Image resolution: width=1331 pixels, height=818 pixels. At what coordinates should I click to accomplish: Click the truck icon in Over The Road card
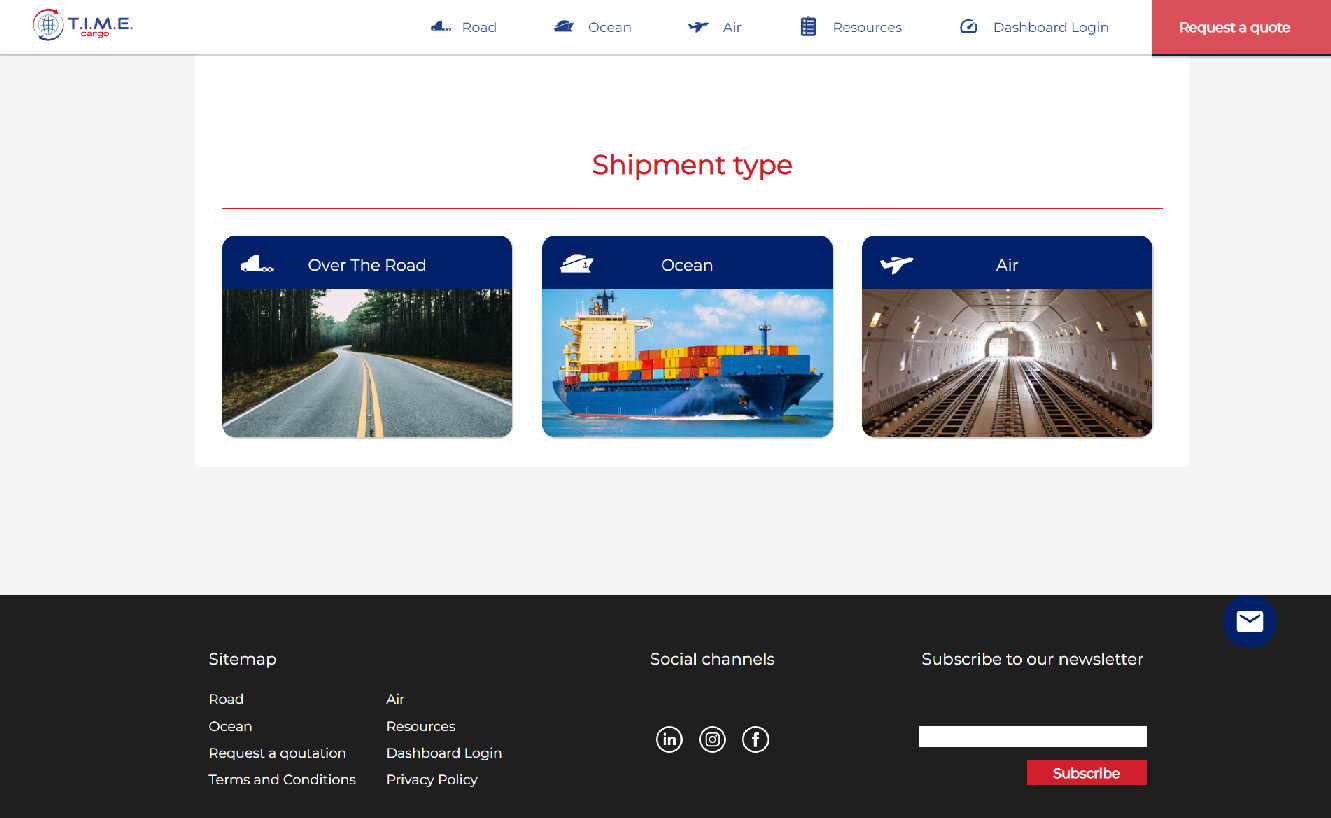coord(257,264)
